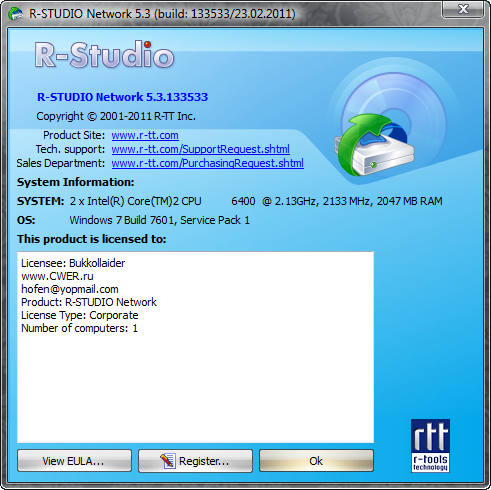Click the License Type: Corporate line
The image size is (491, 490).
(80, 315)
